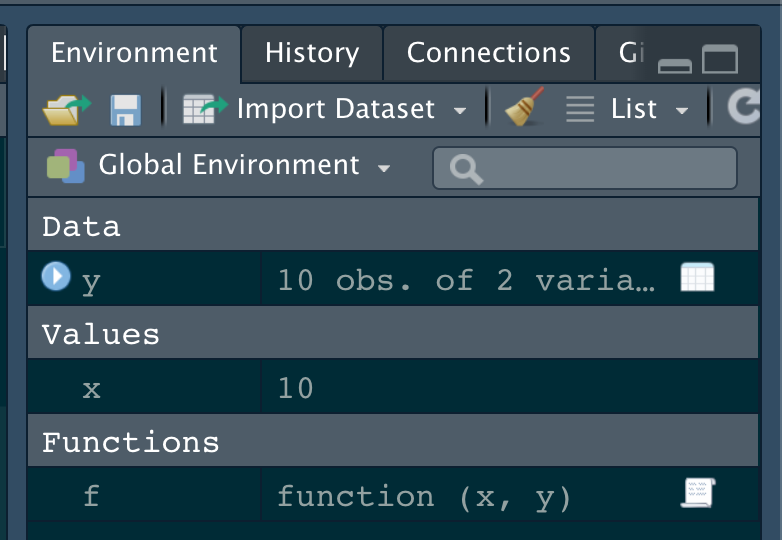Click the Import Dataset table icon
782x540 pixels.
click(205, 109)
